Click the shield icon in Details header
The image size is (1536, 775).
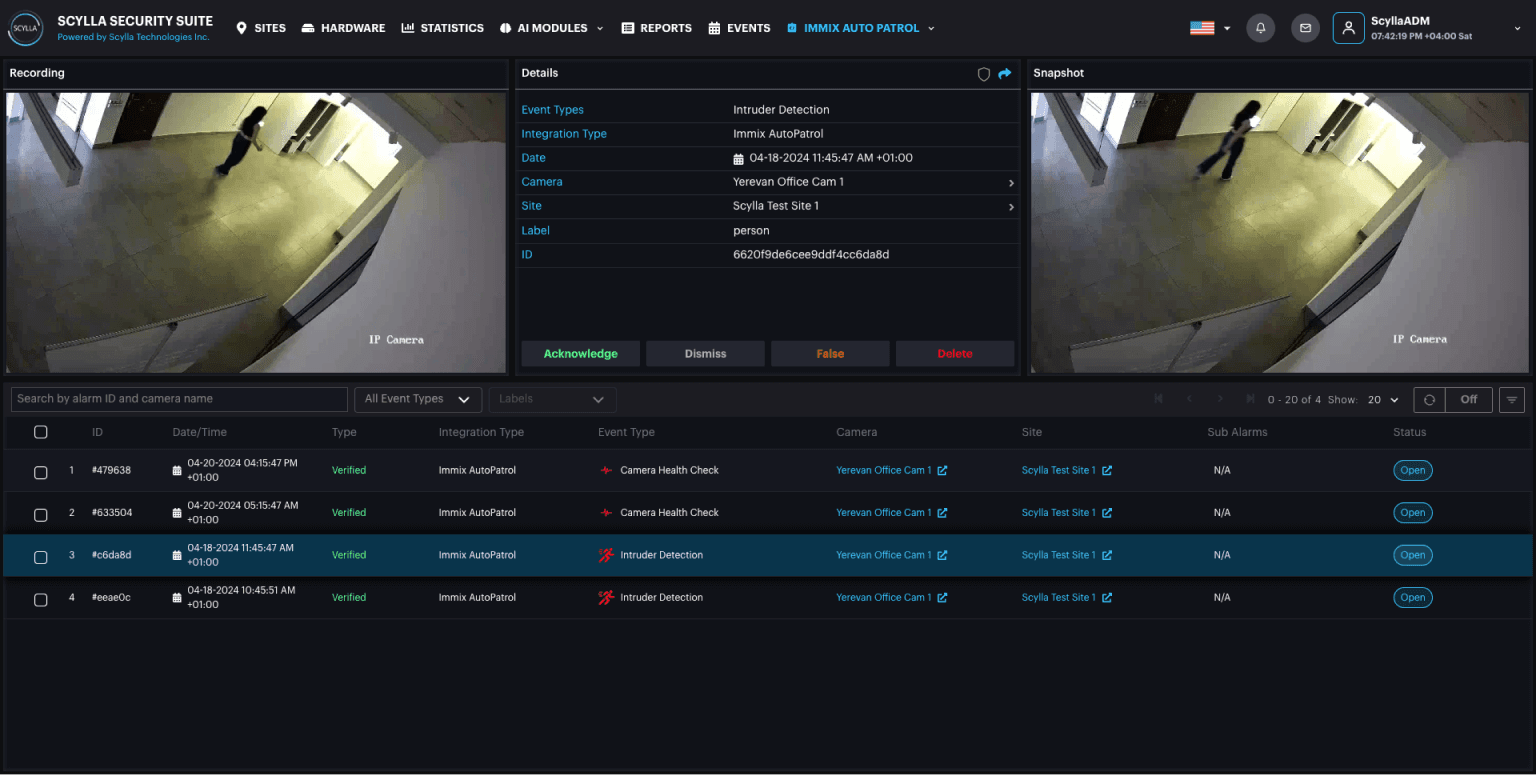984,74
